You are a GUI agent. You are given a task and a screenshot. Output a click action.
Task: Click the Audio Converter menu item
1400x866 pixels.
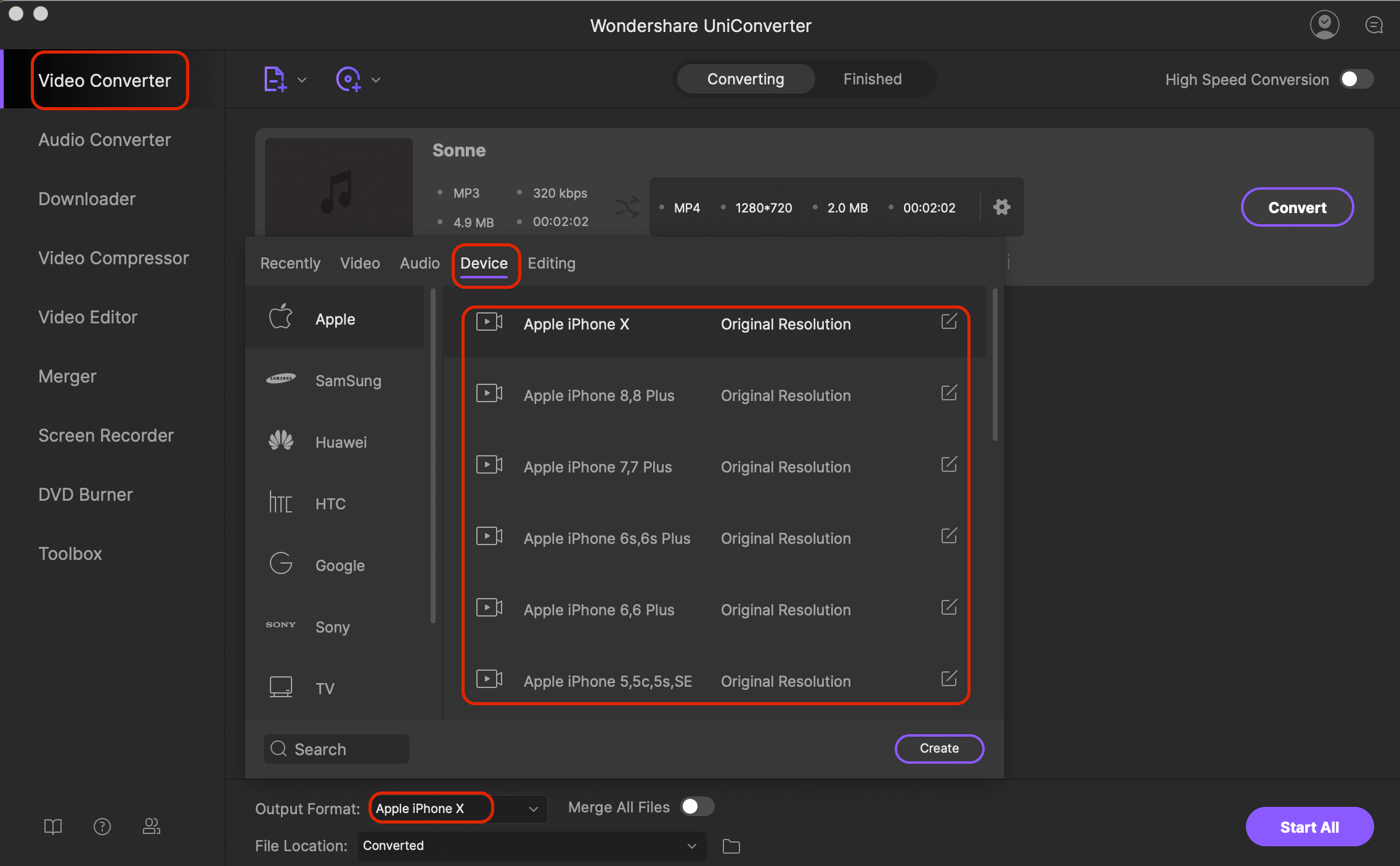(x=104, y=139)
